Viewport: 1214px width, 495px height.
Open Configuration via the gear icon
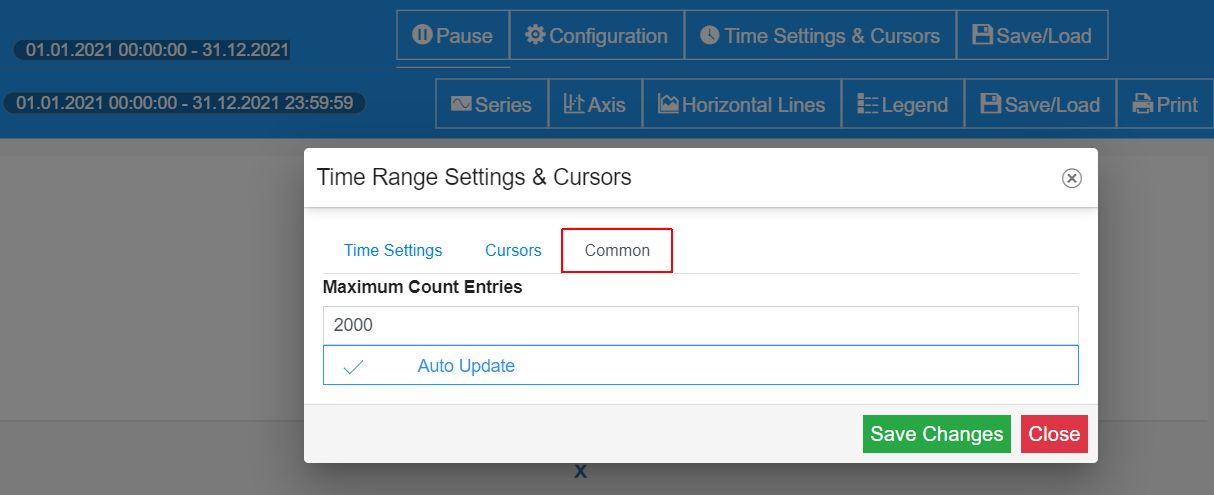536,36
